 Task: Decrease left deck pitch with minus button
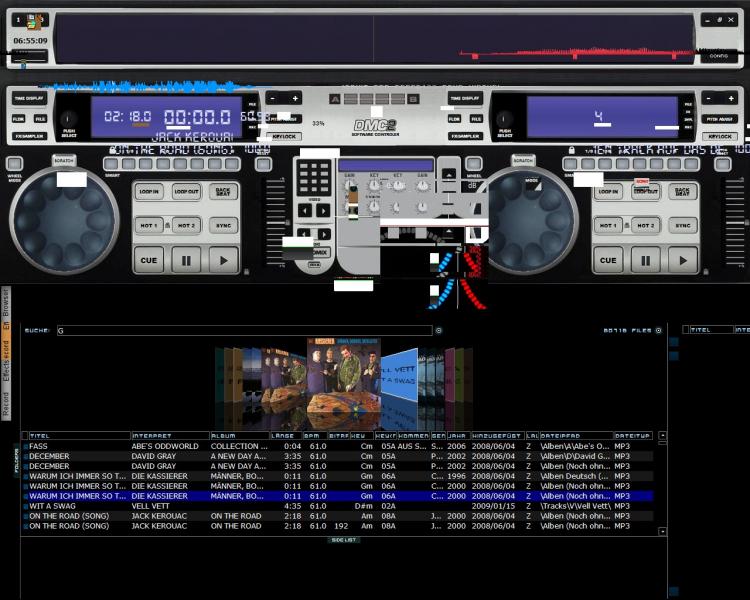click(273, 99)
